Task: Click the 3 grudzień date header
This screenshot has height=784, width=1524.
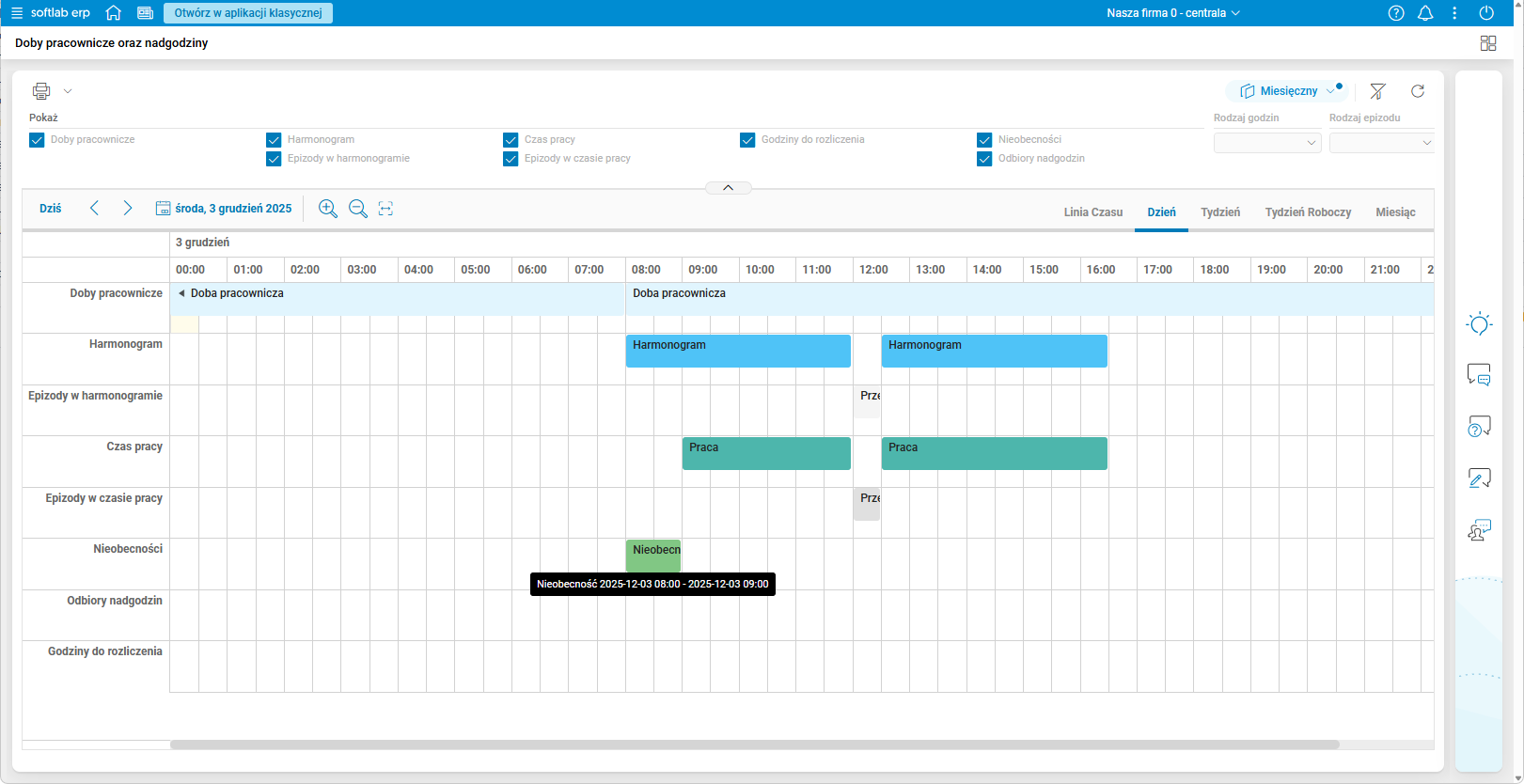Action: [x=202, y=243]
